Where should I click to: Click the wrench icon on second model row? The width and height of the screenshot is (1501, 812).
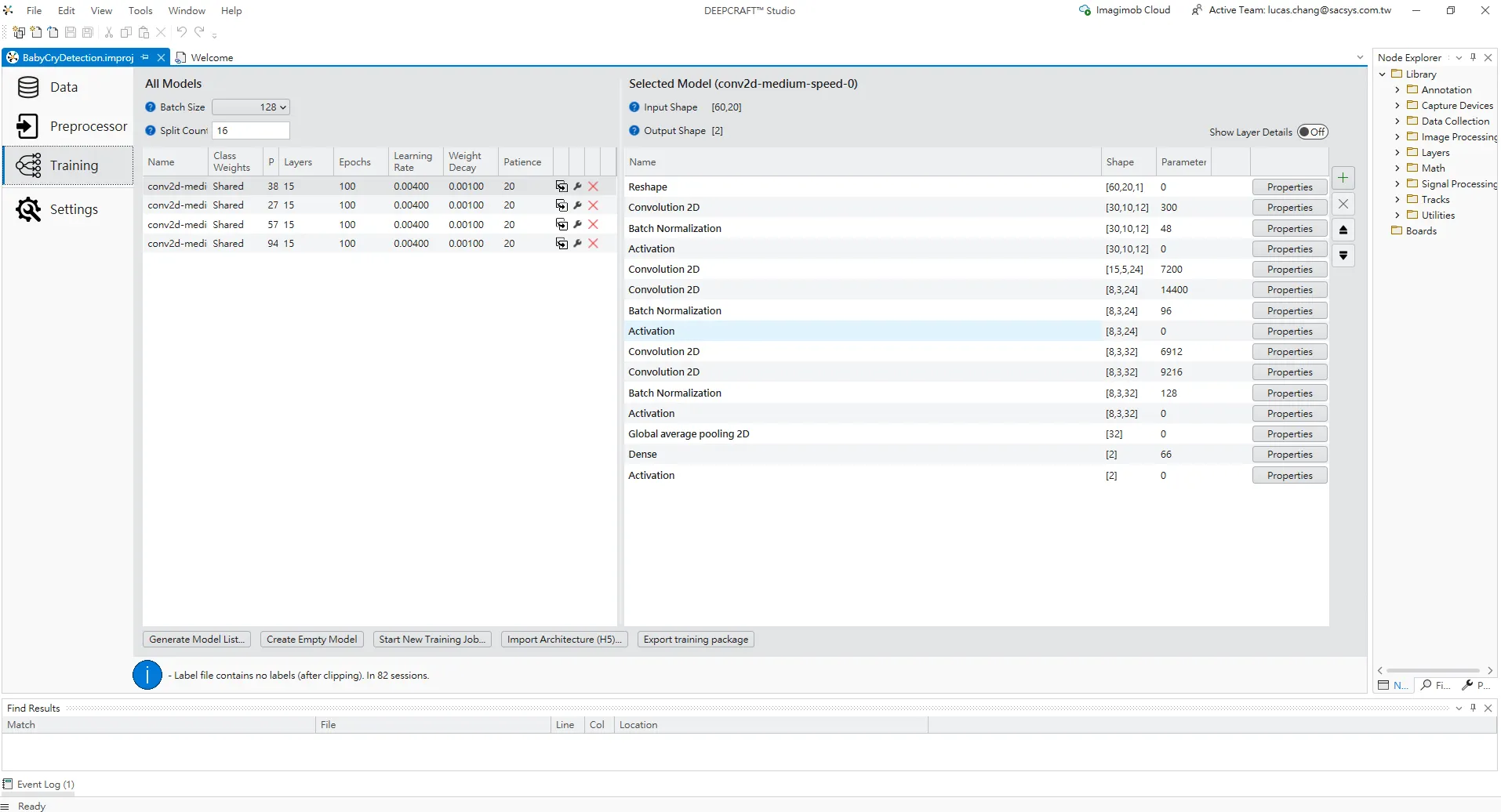[577, 205]
